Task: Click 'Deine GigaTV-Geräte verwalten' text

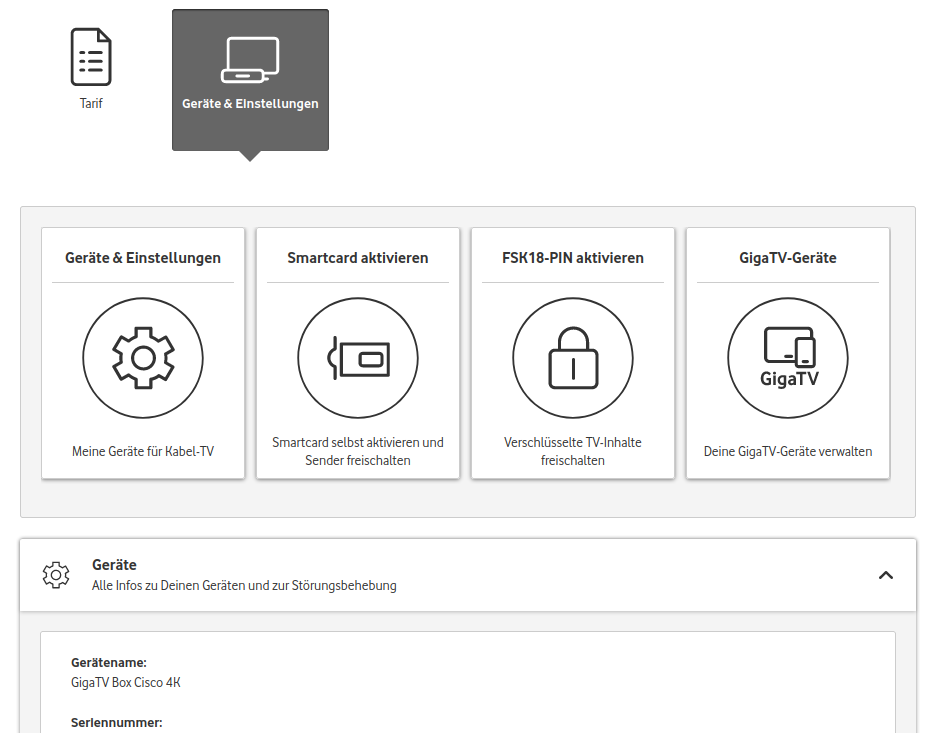Action: tap(788, 451)
